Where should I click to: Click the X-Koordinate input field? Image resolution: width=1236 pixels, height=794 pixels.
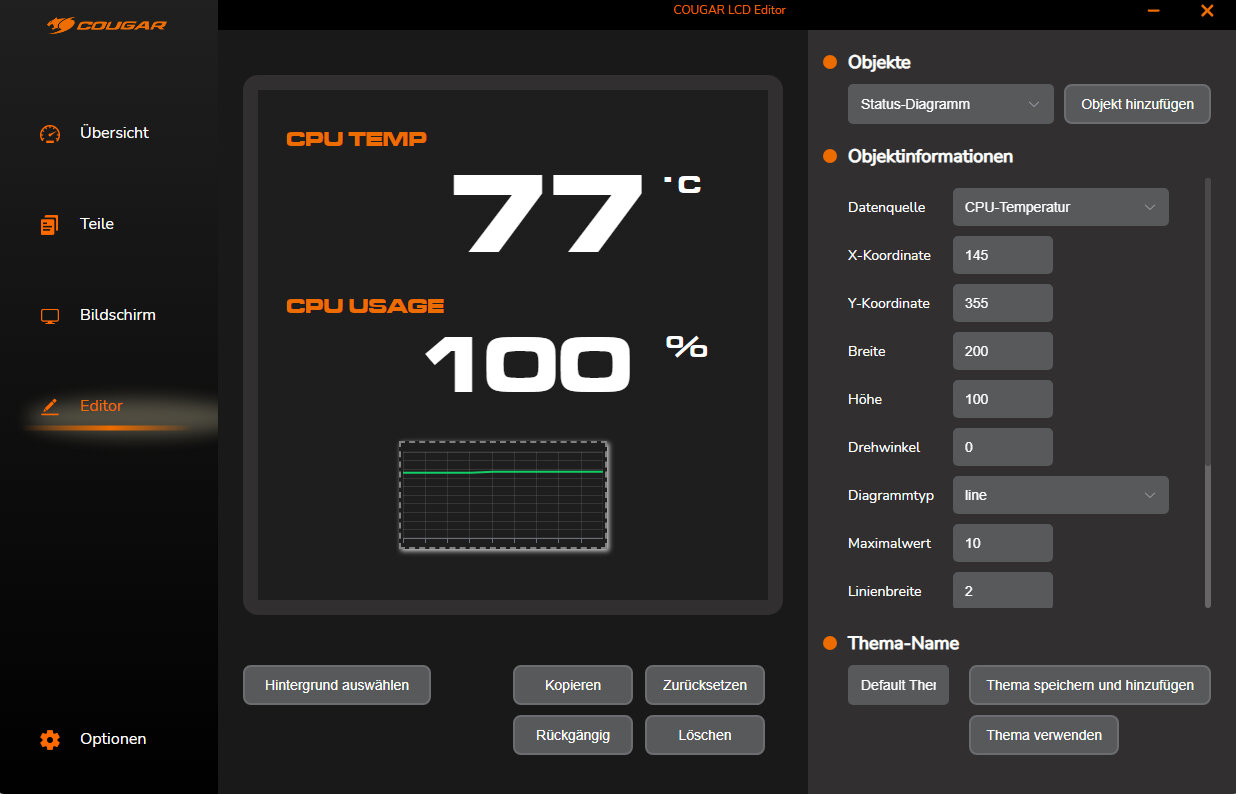click(1002, 255)
